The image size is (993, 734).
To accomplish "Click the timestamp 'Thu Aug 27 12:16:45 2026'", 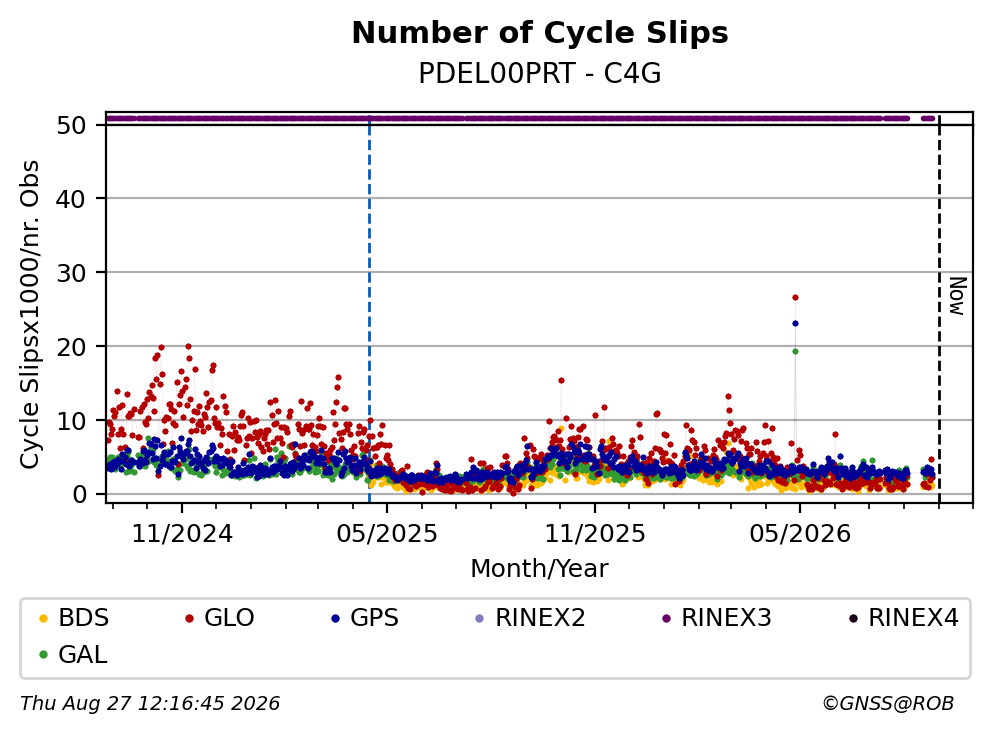I will point(150,704).
